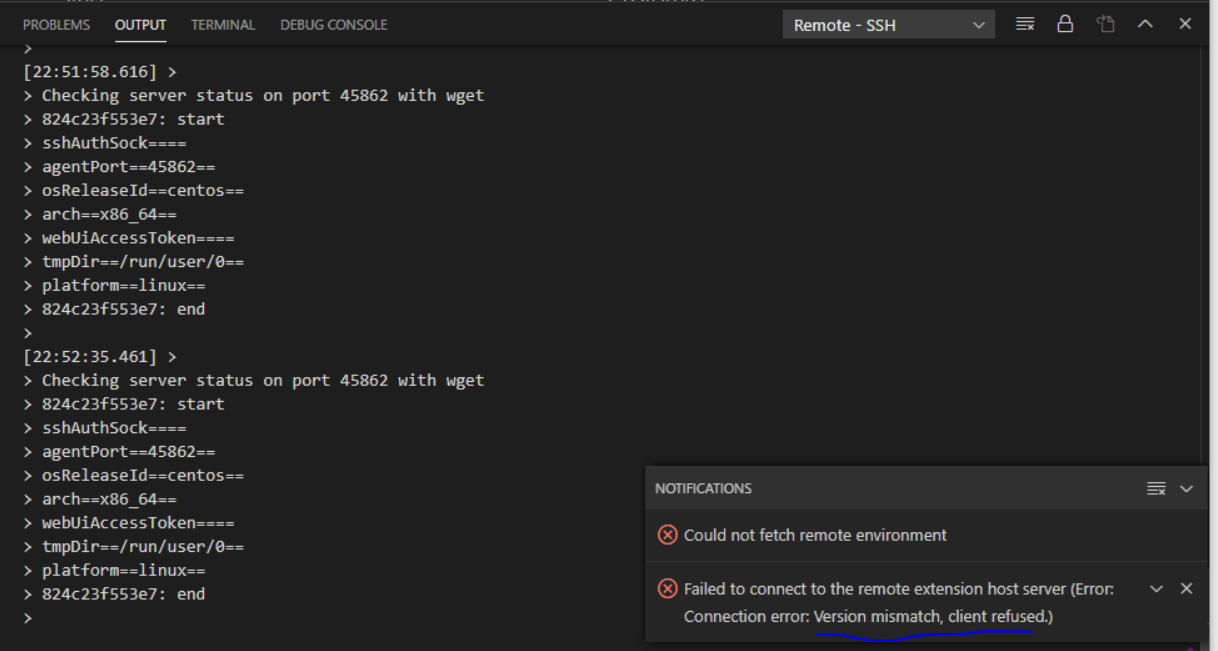Viewport: 1218px width, 651px height.
Task: Switch to the TERMINAL tab
Action: (223, 24)
